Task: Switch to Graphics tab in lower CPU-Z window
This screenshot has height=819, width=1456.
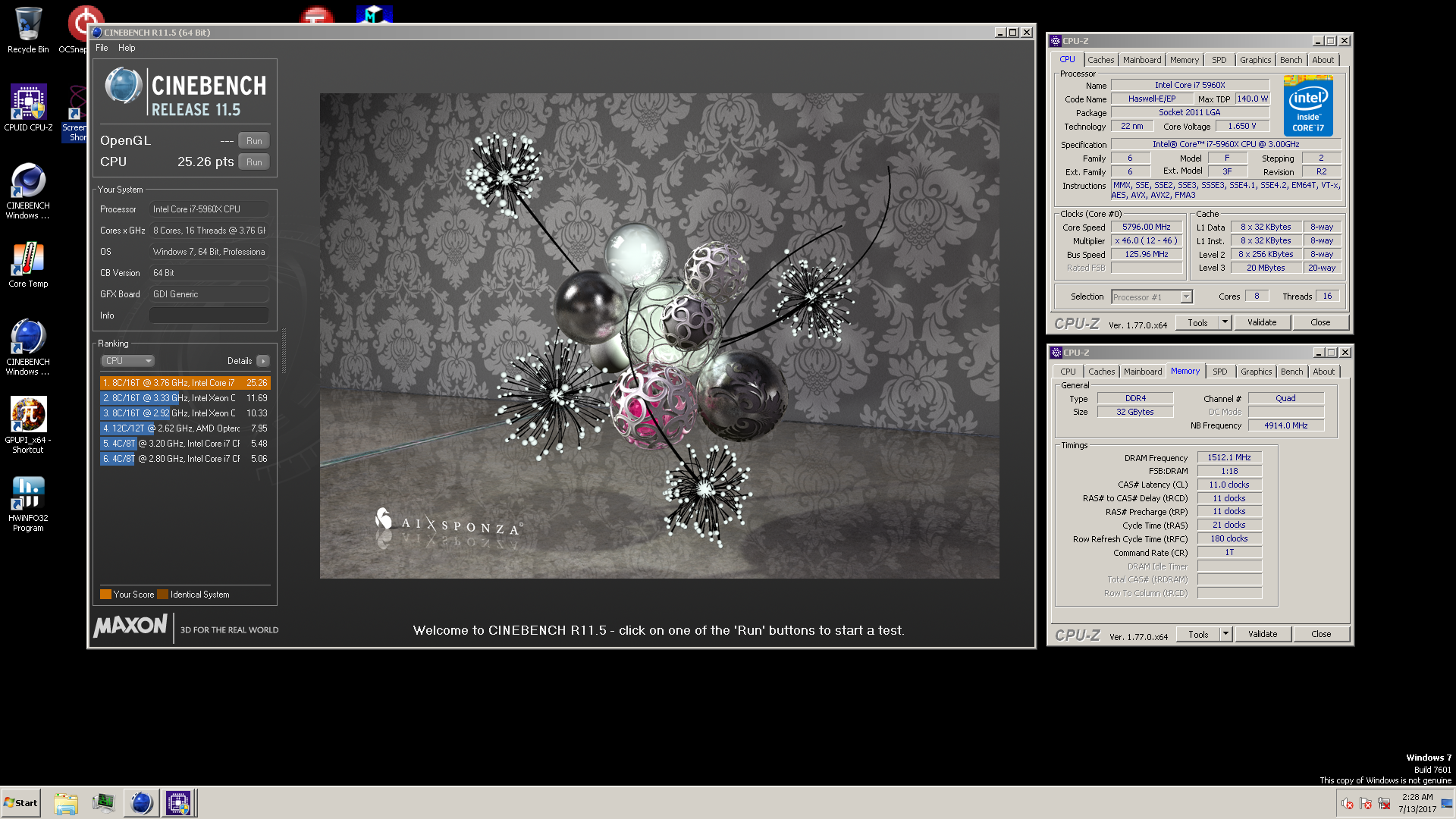Action: click(1257, 372)
